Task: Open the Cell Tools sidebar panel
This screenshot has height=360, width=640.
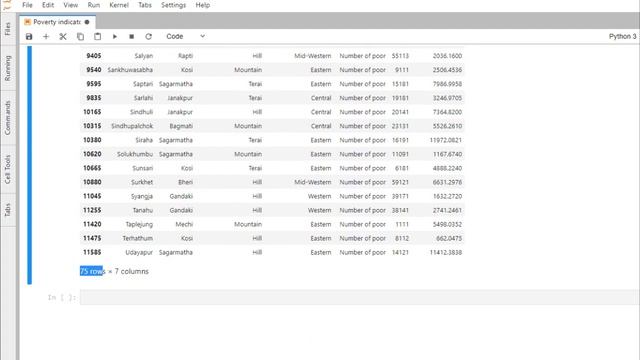Action: (8, 169)
